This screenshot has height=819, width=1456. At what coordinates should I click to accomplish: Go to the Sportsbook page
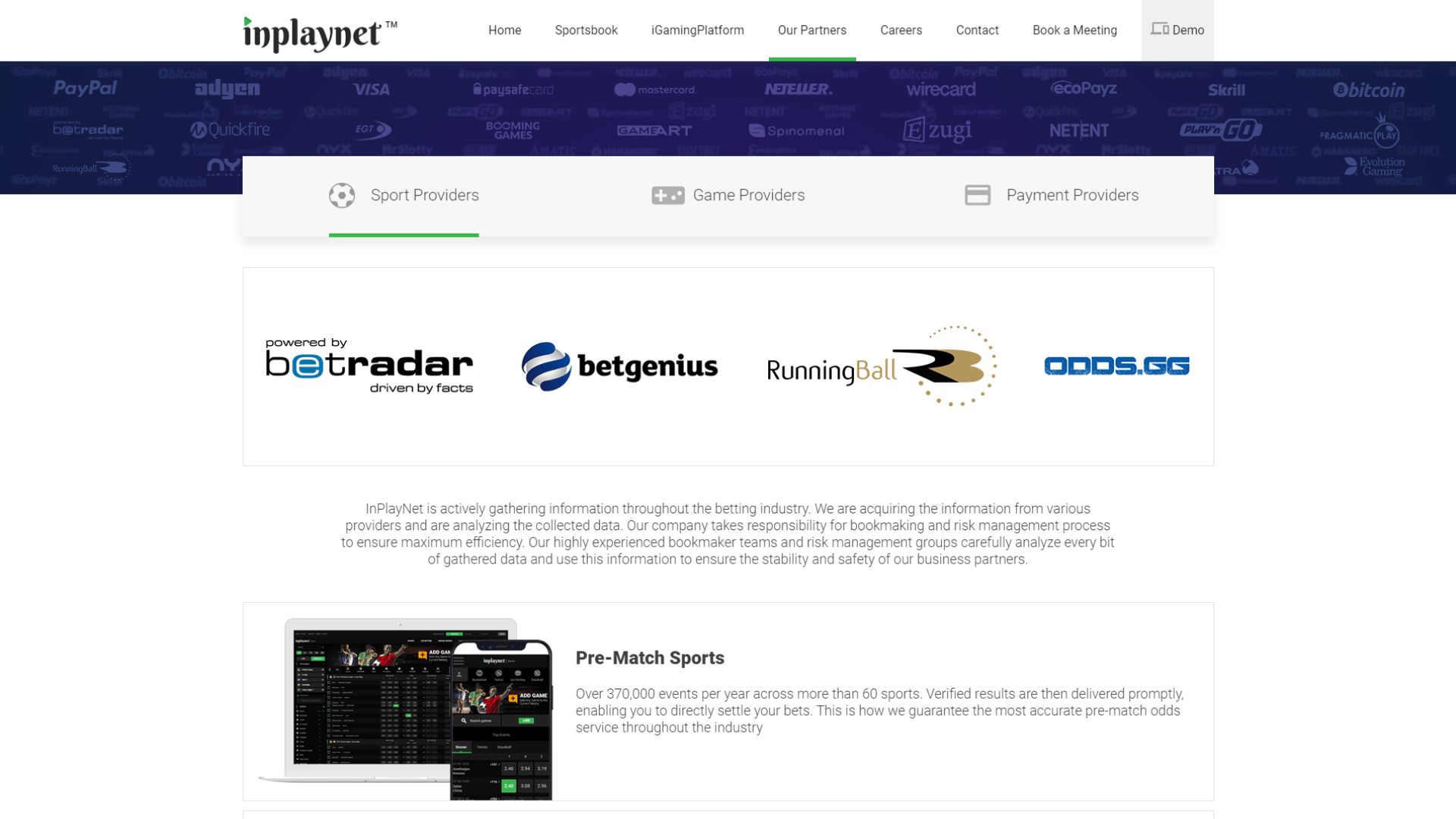pos(586,30)
